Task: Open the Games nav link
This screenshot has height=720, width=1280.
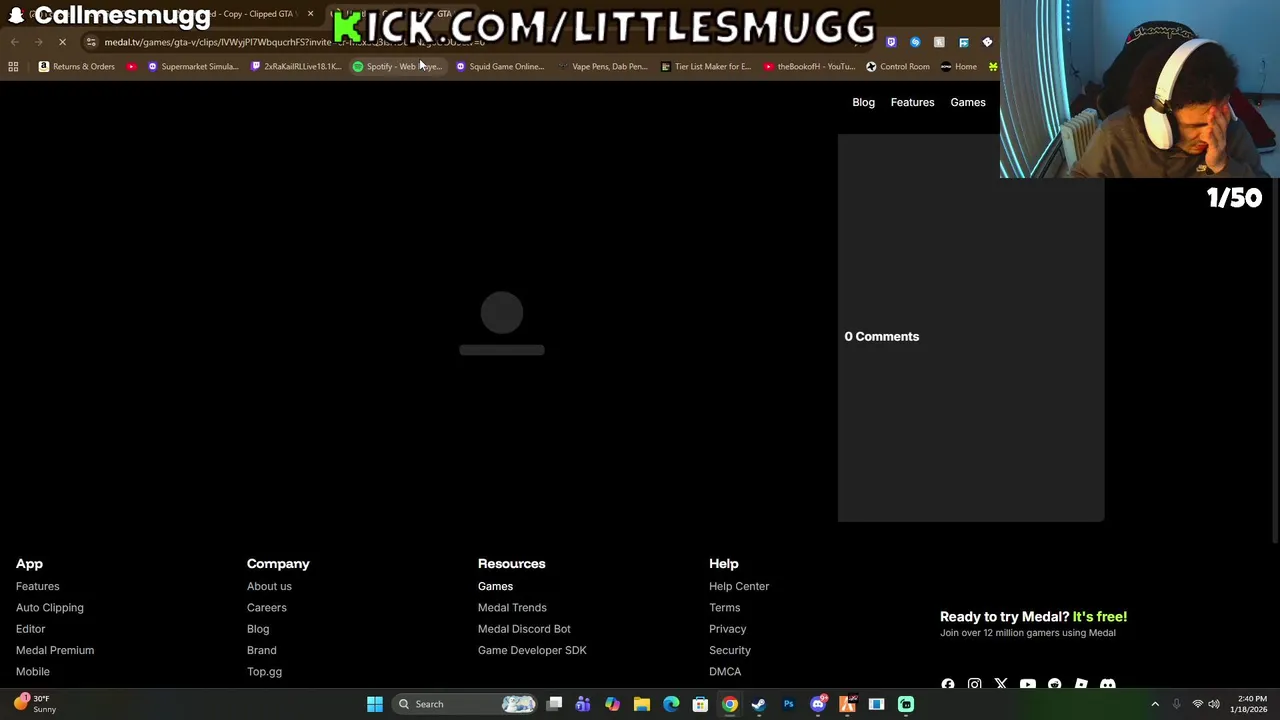Action: pos(968,102)
